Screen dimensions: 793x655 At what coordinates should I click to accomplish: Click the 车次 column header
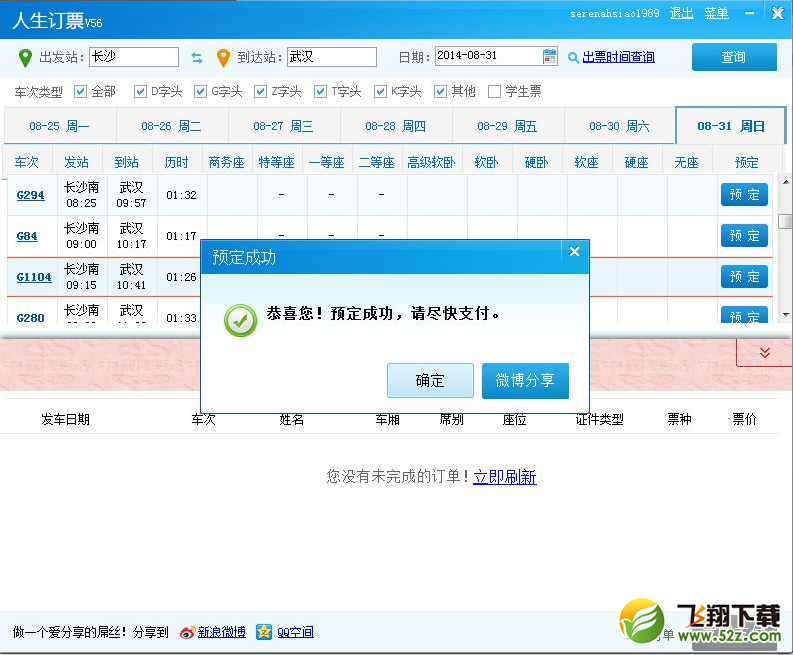point(27,162)
